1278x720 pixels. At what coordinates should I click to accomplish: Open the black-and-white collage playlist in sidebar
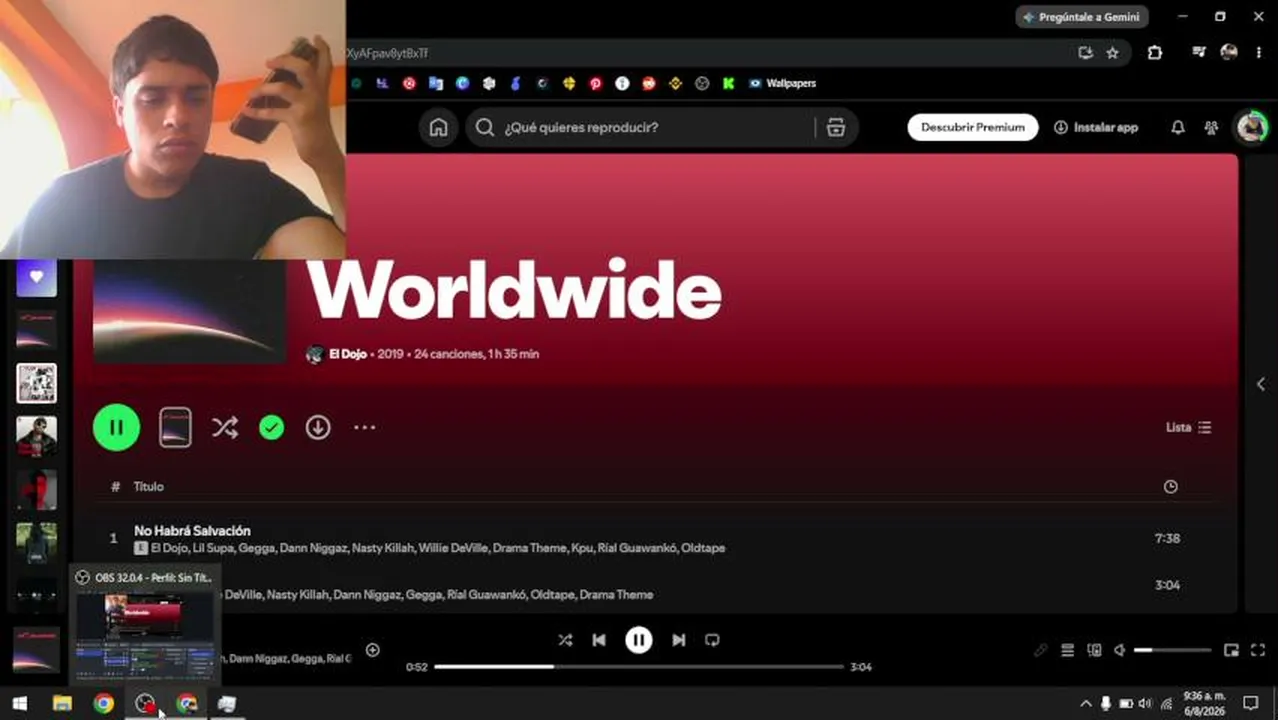point(36,383)
